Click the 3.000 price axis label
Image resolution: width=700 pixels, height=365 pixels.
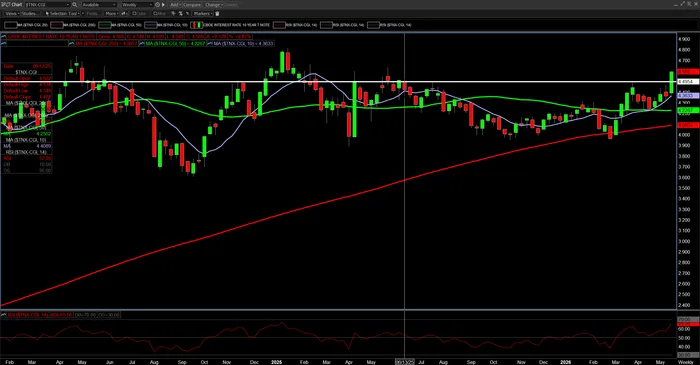(x=684, y=241)
